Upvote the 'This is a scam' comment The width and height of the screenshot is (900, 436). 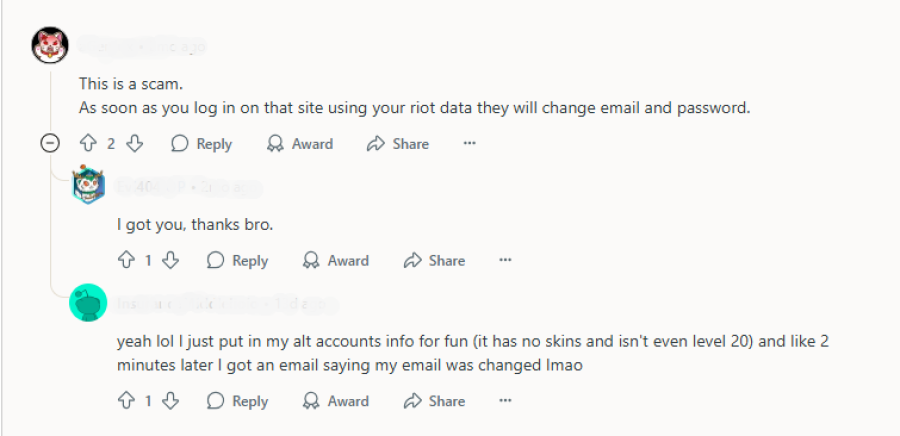pos(88,144)
